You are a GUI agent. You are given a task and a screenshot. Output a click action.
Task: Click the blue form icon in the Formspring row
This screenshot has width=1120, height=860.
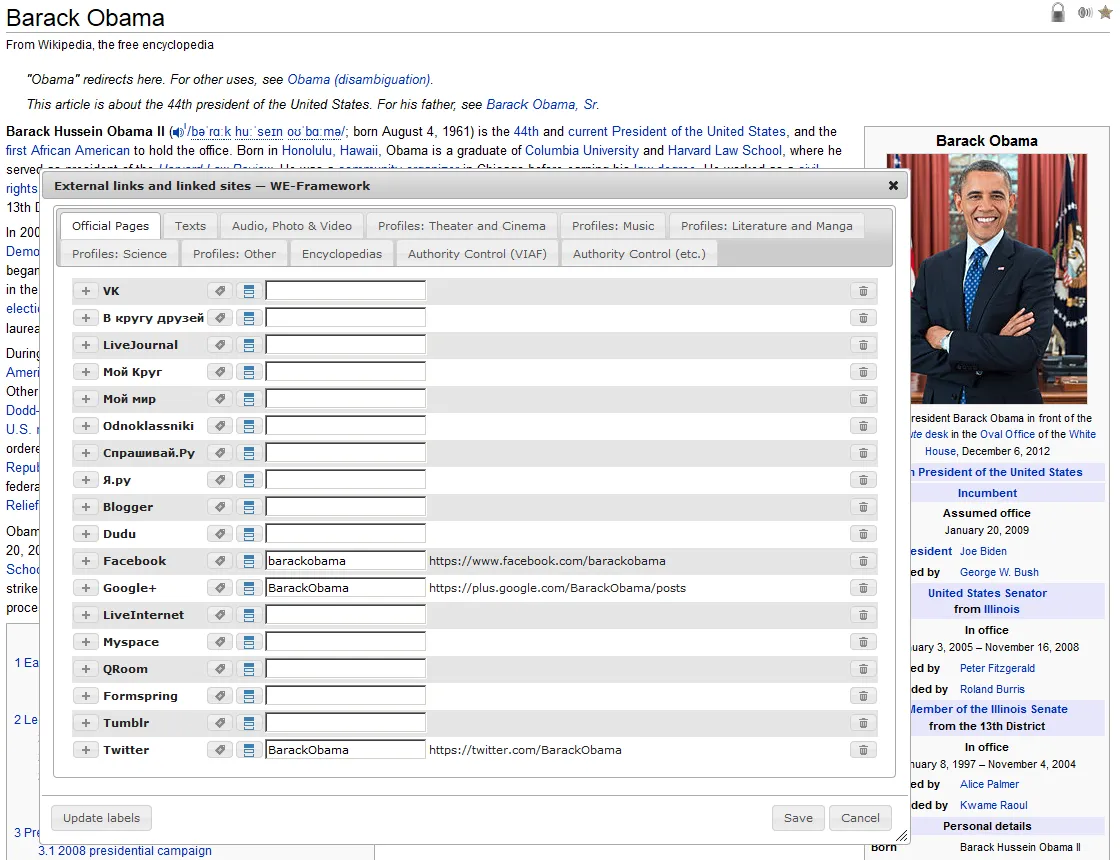pos(249,696)
